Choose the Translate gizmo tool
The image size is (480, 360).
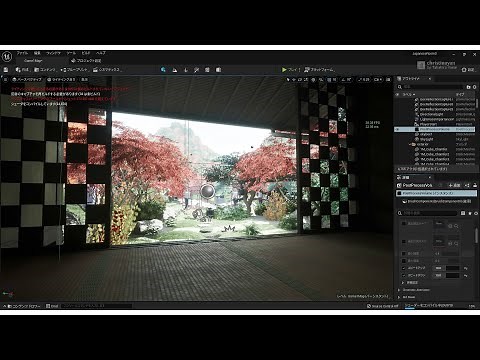click(294, 80)
